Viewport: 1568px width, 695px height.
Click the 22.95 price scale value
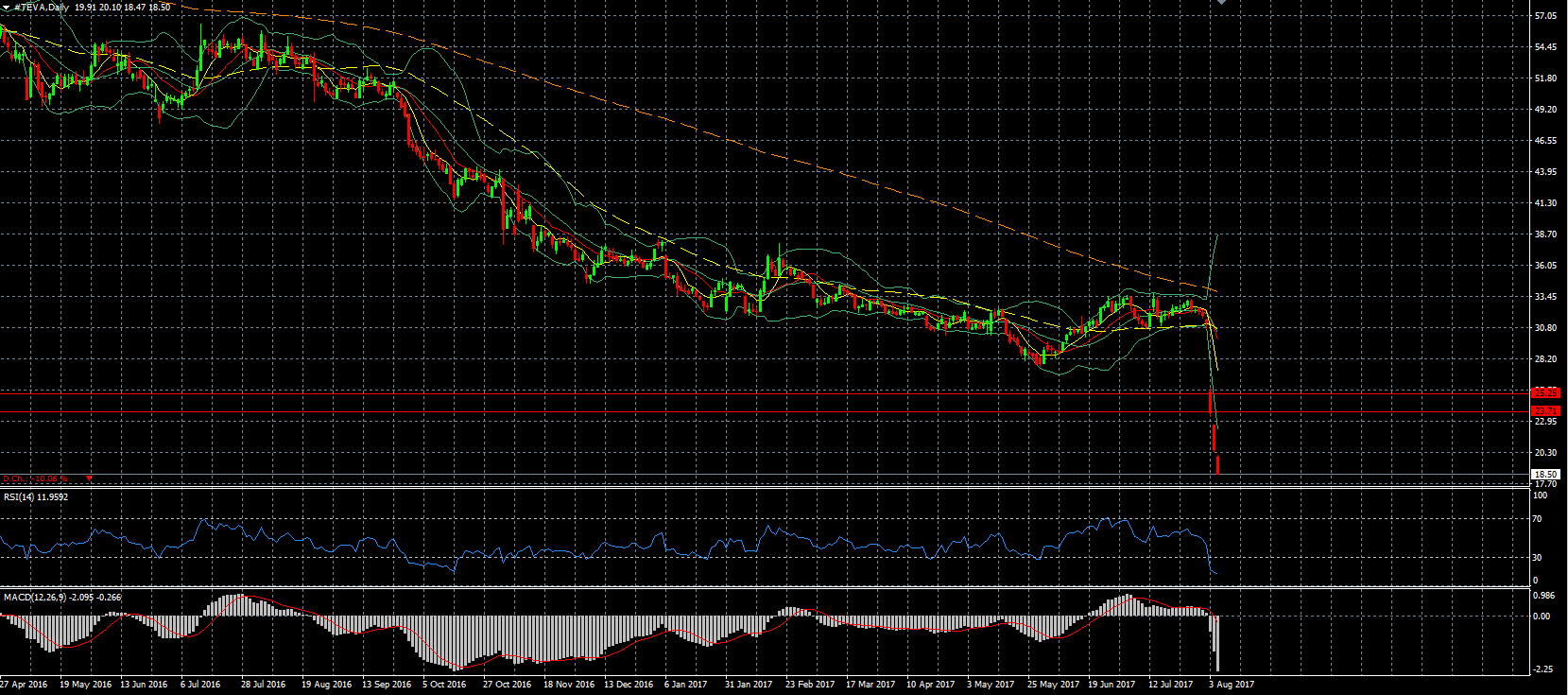tap(1546, 422)
